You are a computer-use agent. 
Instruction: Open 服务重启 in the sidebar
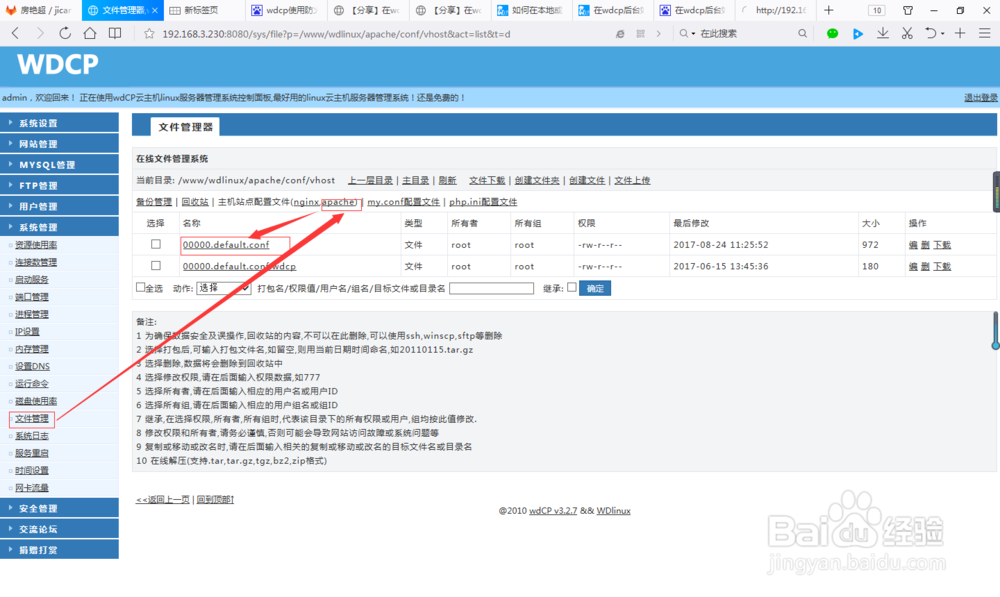point(32,453)
